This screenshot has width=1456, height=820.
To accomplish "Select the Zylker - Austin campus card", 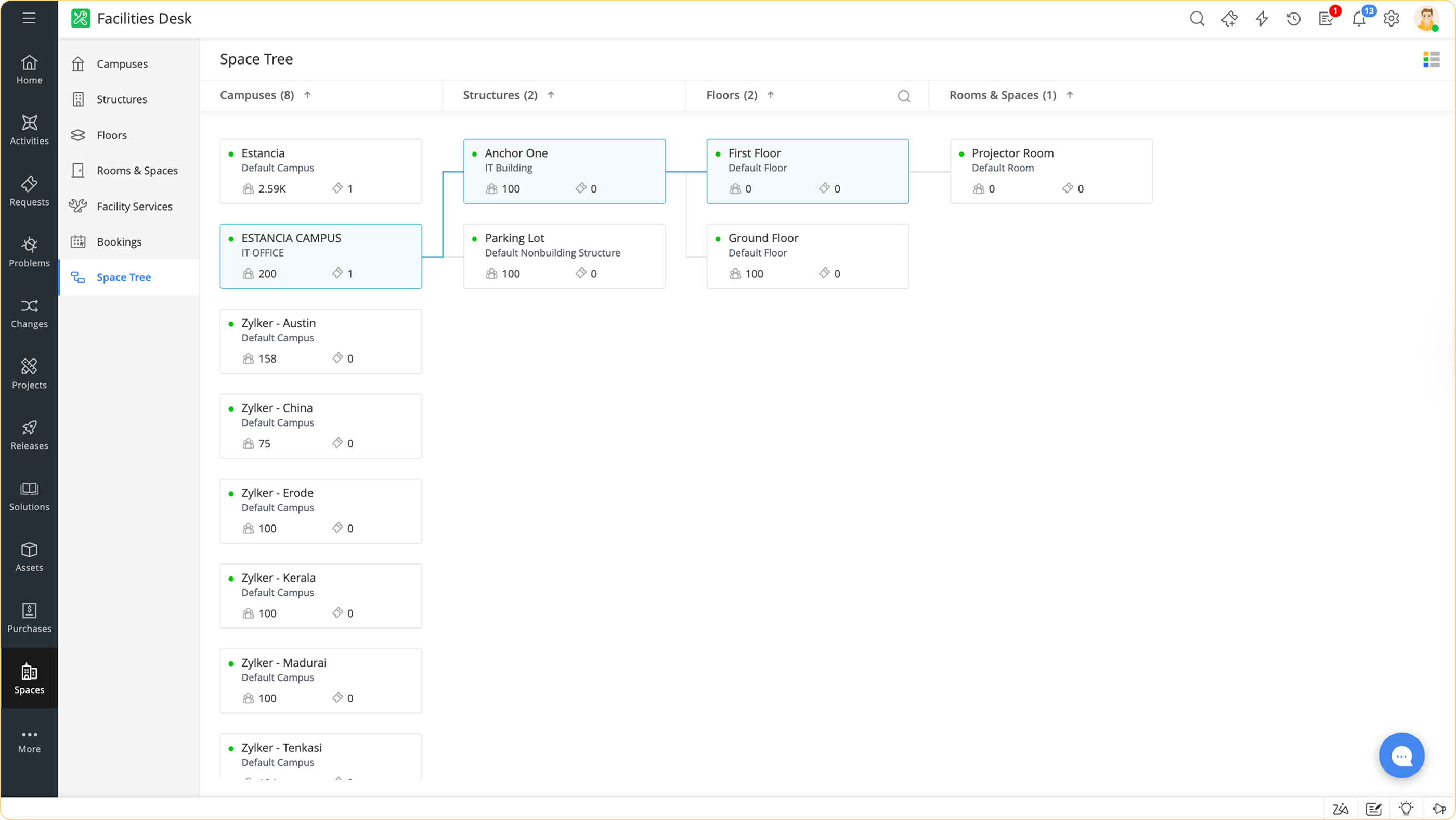I will click(x=320, y=340).
